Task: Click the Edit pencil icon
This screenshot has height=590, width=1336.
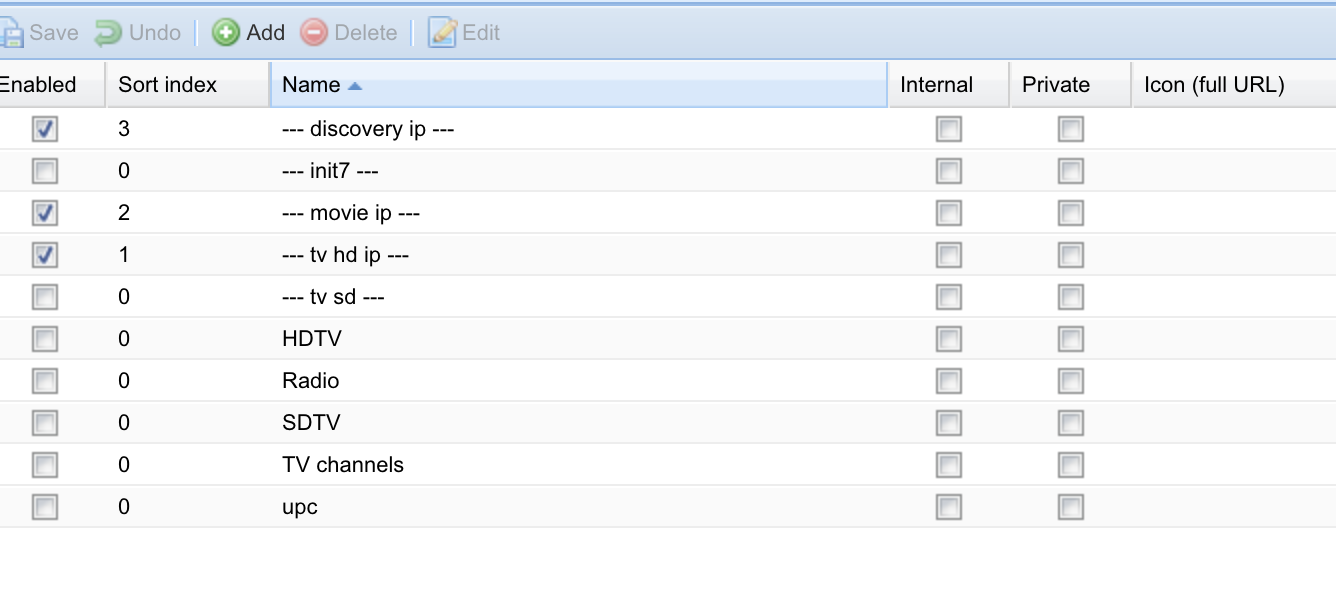Action: point(442,33)
